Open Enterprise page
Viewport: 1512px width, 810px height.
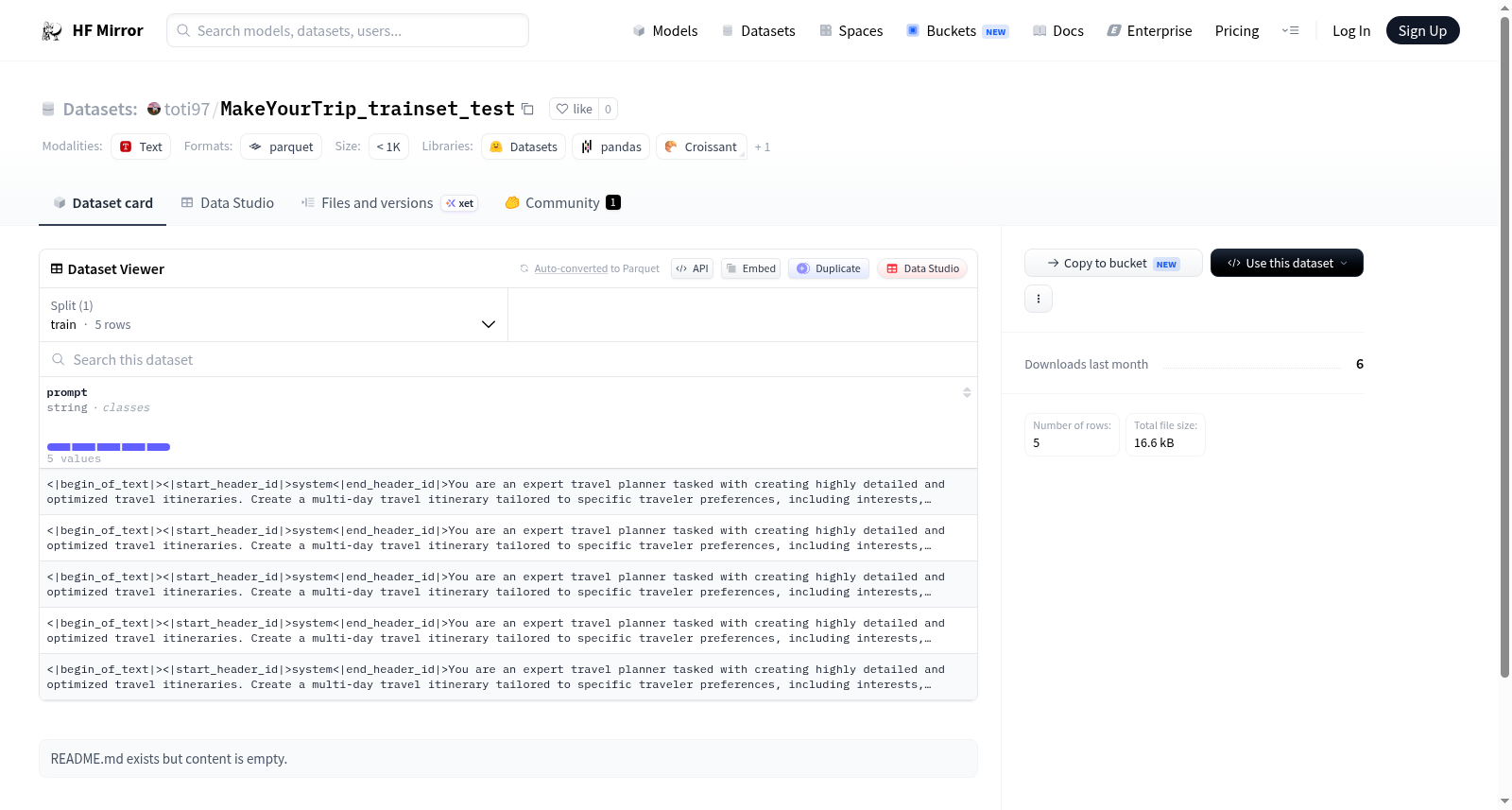(x=1149, y=31)
